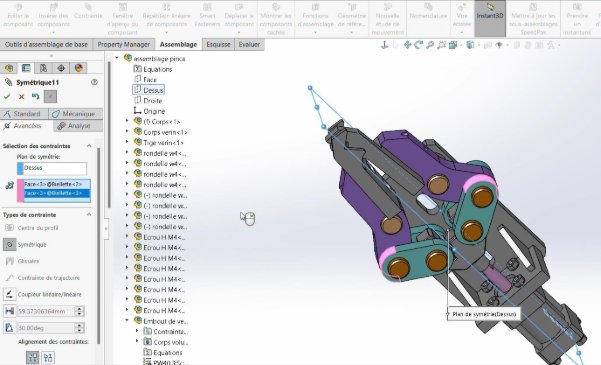The image size is (601, 365).
Task: Collapse the Sélection des contraintes section
Action: tap(89, 146)
